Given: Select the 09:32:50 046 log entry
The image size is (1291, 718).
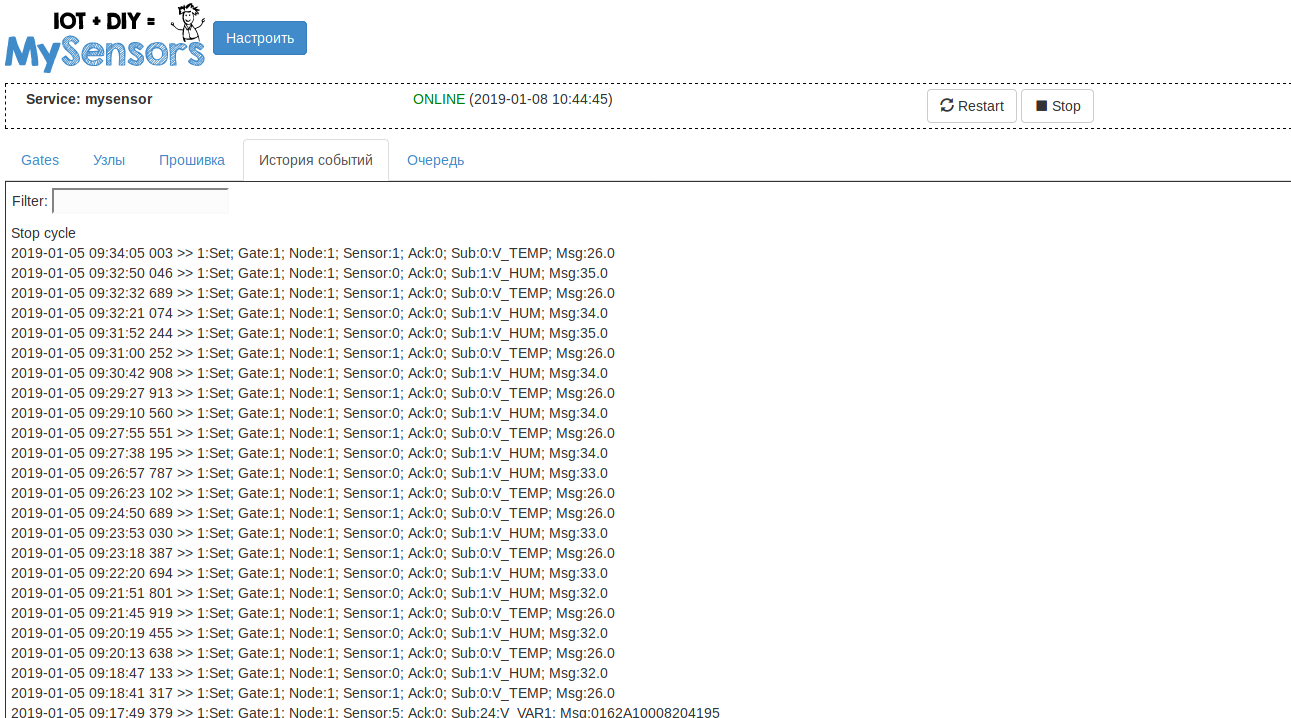Looking at the screenshot, I should [309, 273].
